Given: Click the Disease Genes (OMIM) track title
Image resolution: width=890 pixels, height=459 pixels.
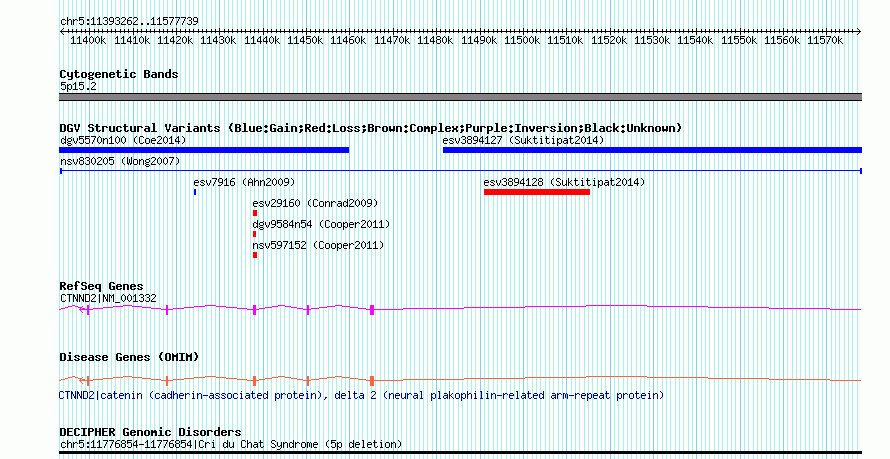Looking at the screenshot, I should [x=129, y=357].
